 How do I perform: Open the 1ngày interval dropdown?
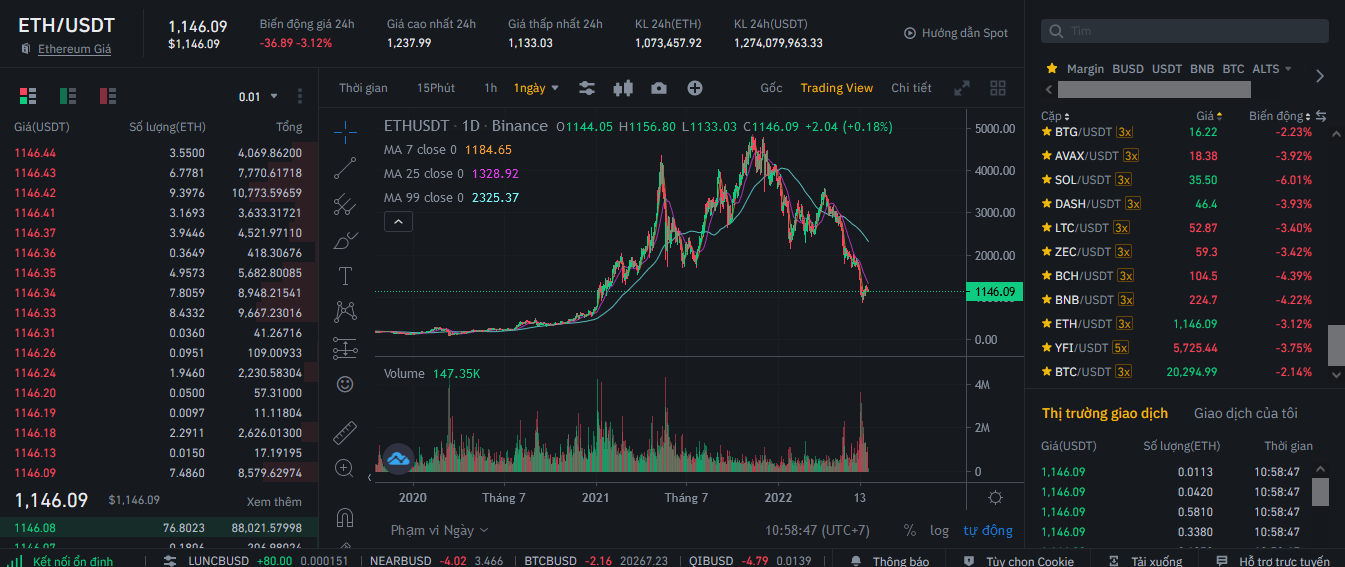point(537,88)
